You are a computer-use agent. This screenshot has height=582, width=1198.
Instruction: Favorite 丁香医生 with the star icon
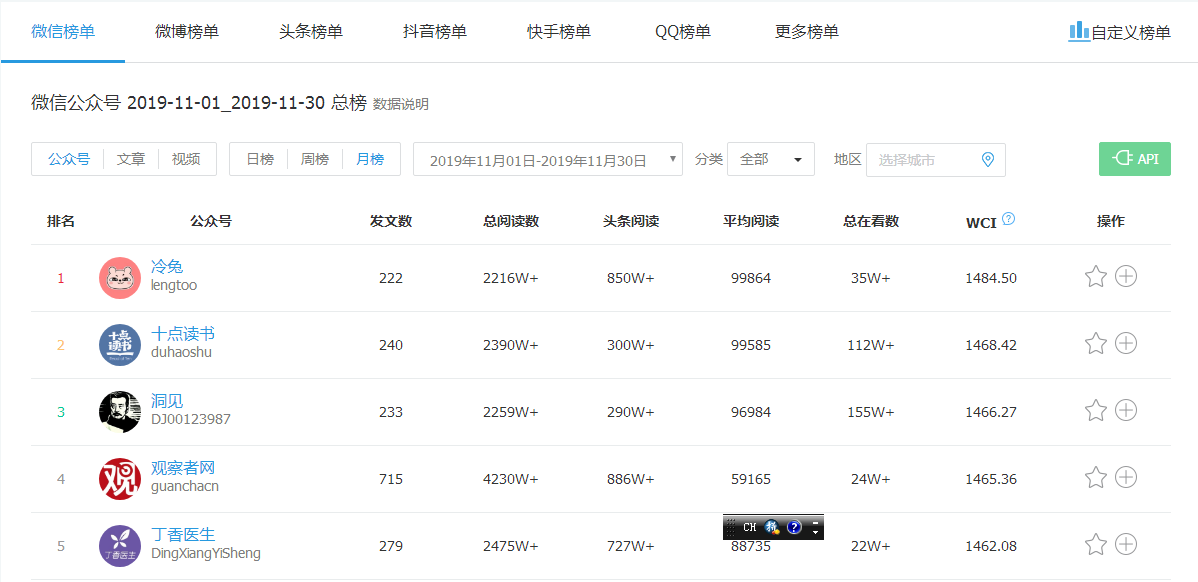point(1096,545)
